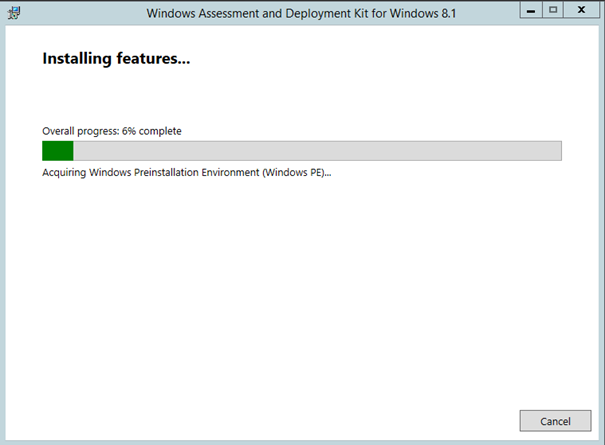Maximize the Deployment Kit installer window
Image resolution: width=605 pixels, height=445 pixels.
(x=553, y=10)
